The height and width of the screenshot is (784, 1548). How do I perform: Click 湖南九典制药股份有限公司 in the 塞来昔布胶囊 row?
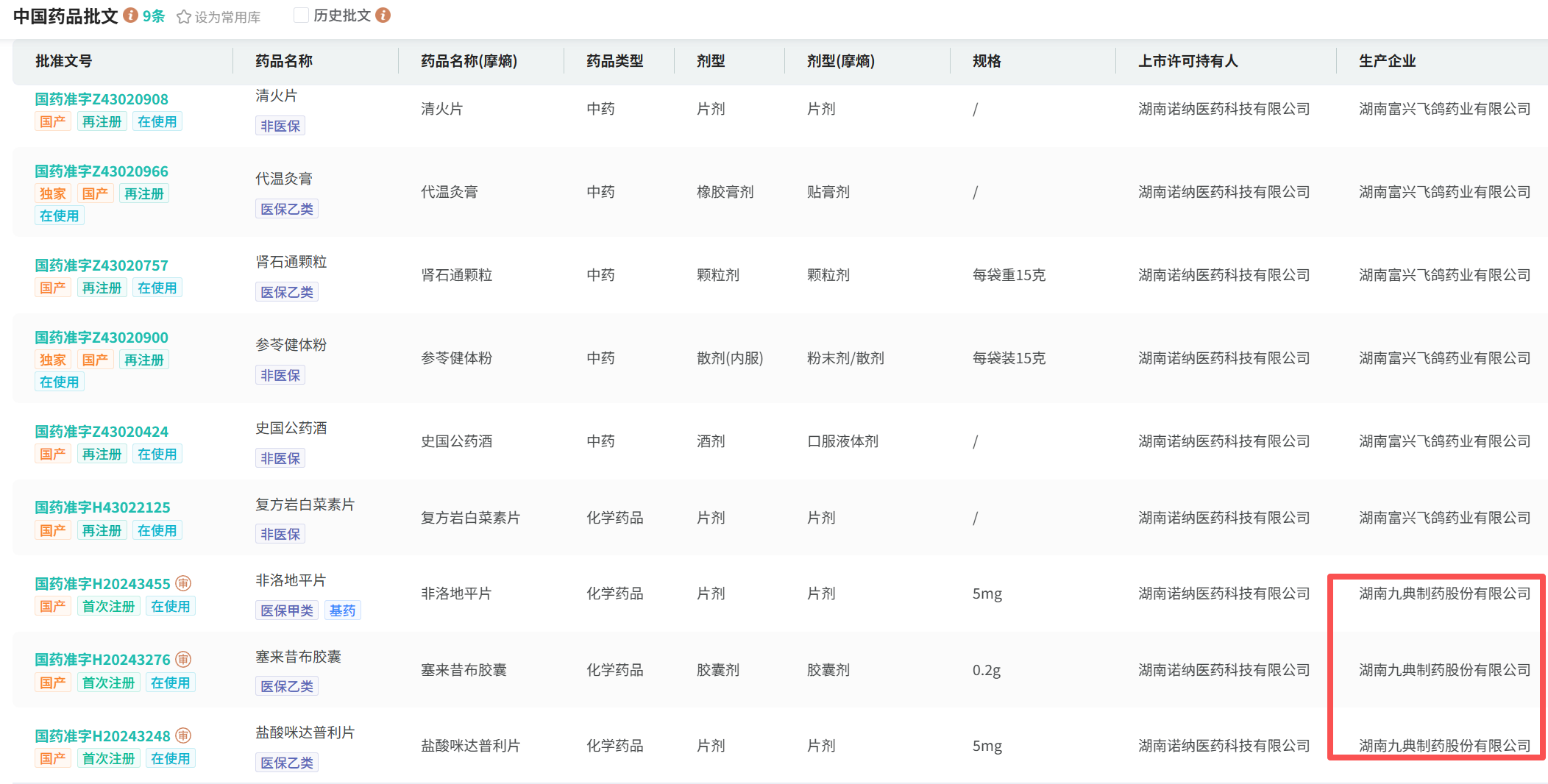tap(1445, 670)
